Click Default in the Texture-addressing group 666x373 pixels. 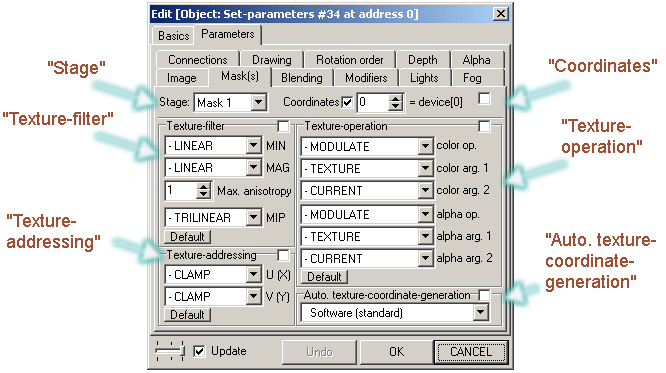point(187,315)
